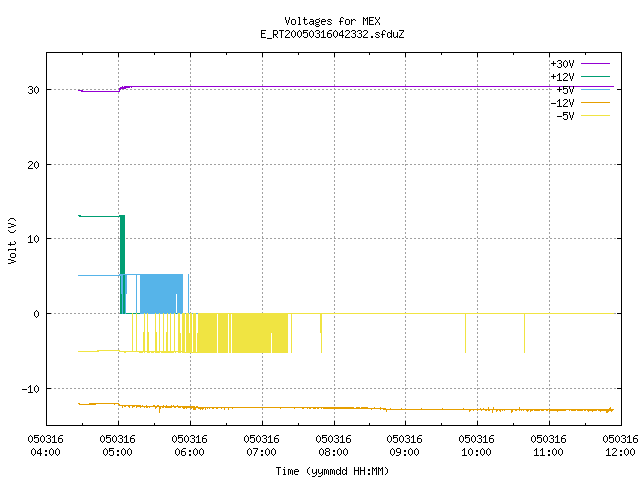Click the y-axis tick label -10

31,389
